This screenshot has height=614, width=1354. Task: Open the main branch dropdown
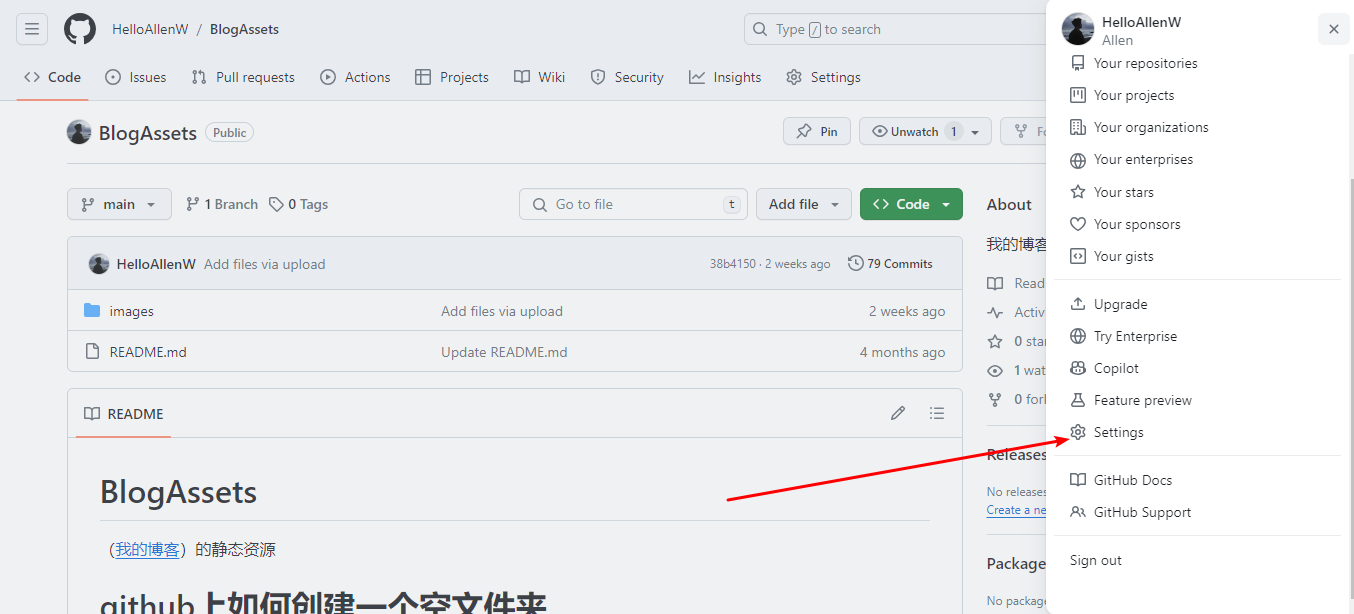(x=119, y=204)
